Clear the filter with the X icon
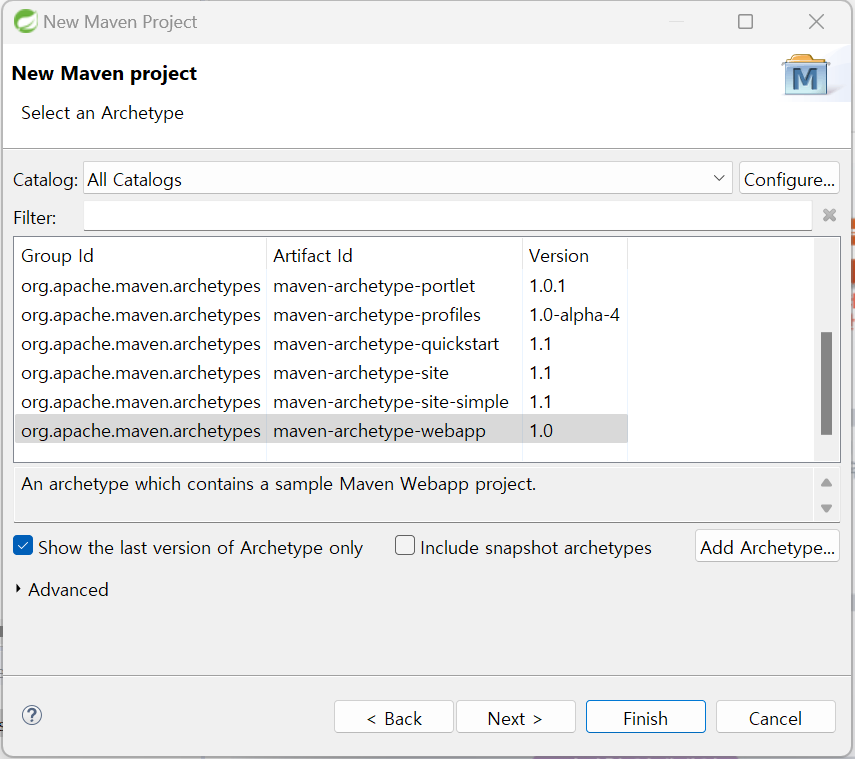Image resolution: width=855 pixels, height=759 pixels. pos(829,215)
